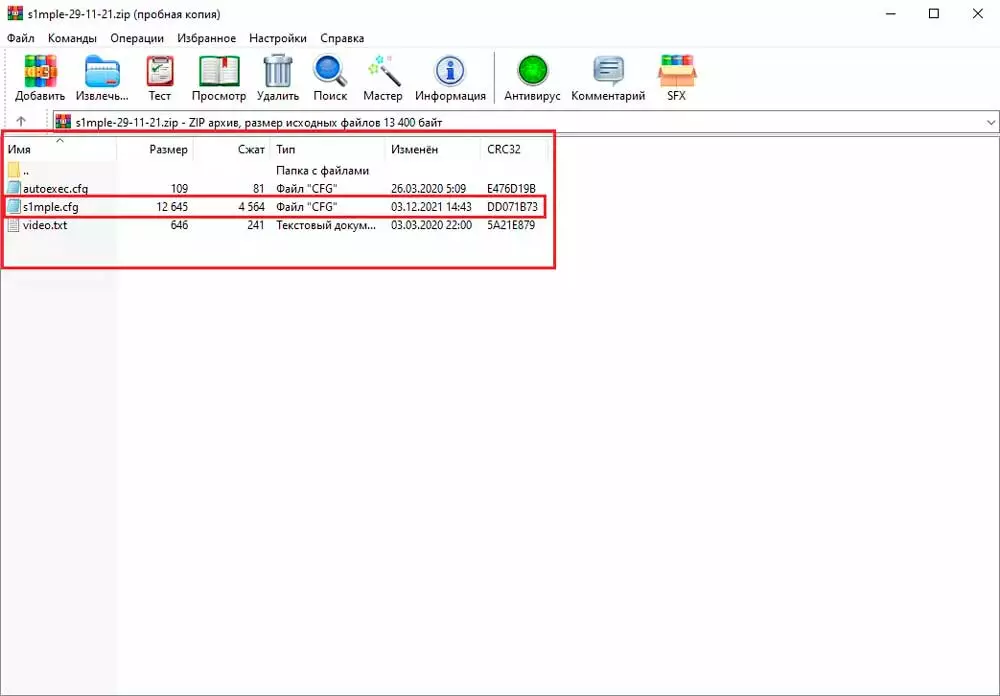Open the Настройки menu
The height and width of the screenshot is (696, 1000).
(278, 38)
